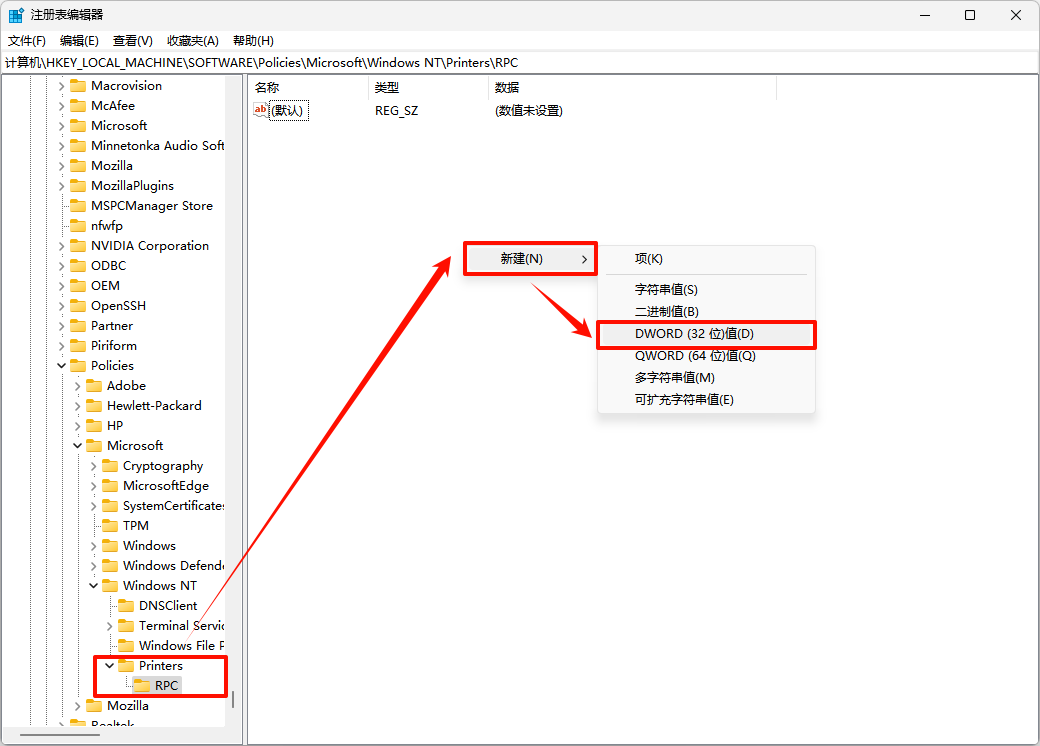
Task: Open the Microsoft folder under Policies
Action: click(122, 445)
